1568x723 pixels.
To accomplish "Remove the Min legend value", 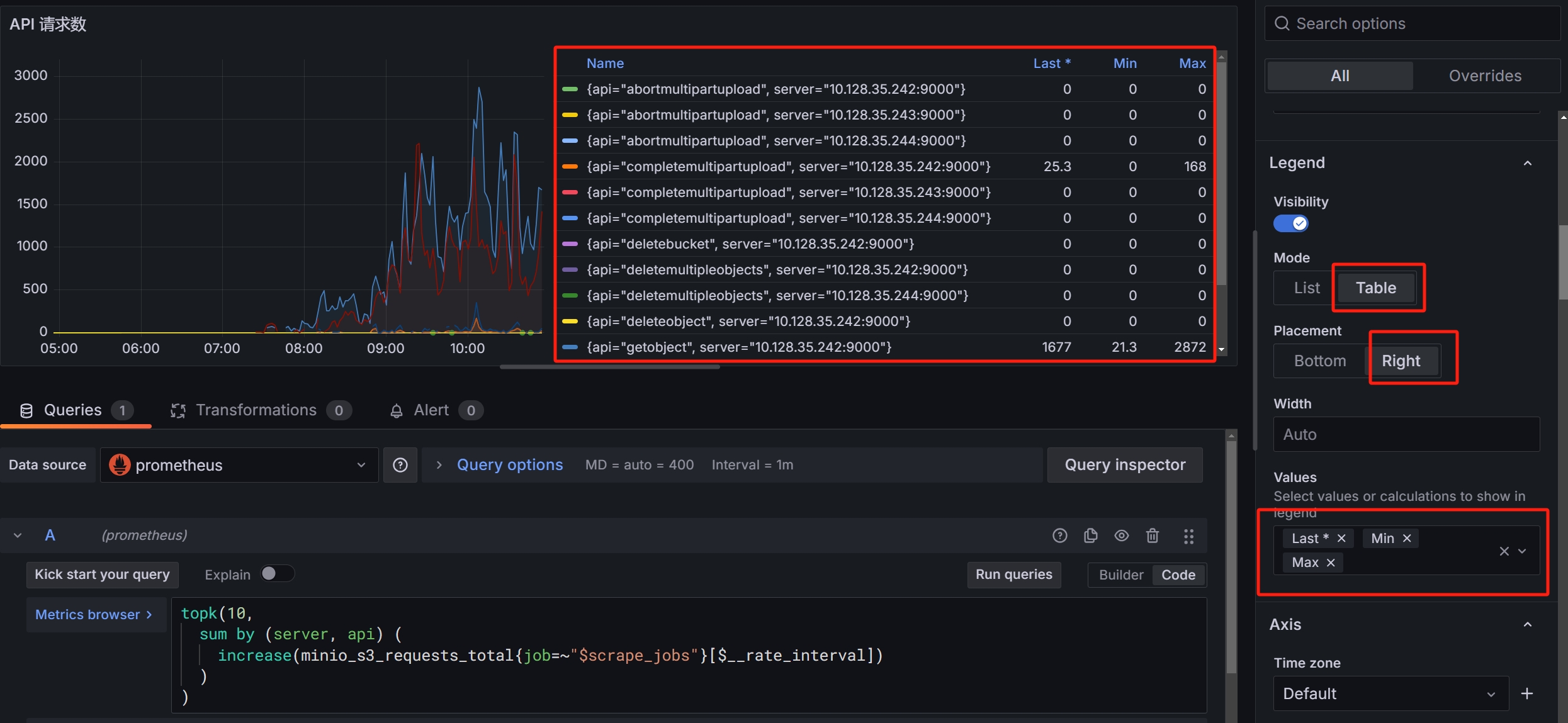I will point(1407,538).
